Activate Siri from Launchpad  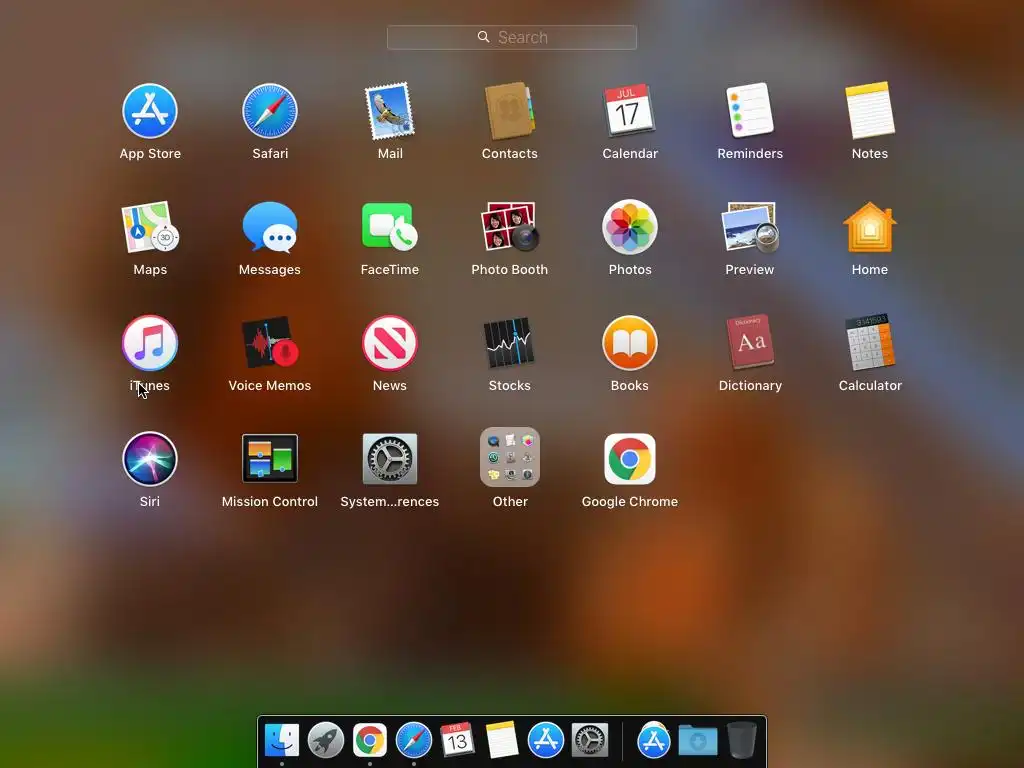tap(150, 459)
